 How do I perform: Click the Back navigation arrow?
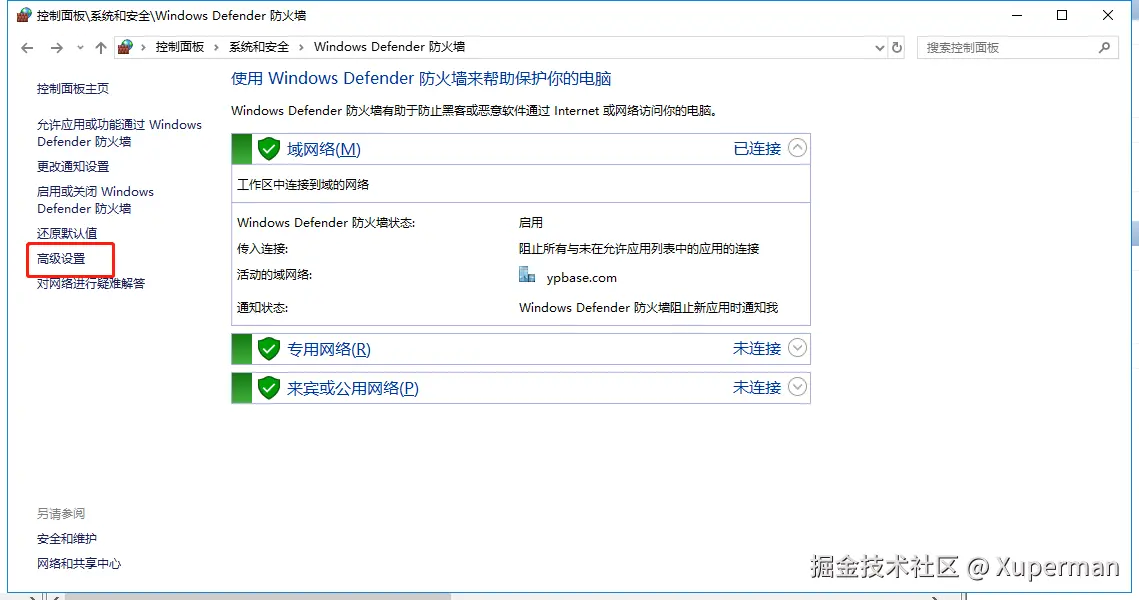[x=27, y=48]
